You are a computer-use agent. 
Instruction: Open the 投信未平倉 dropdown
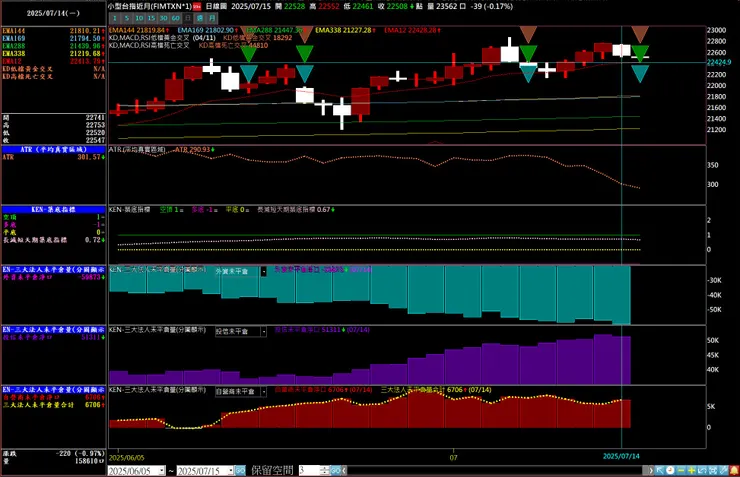click(263, 332)
